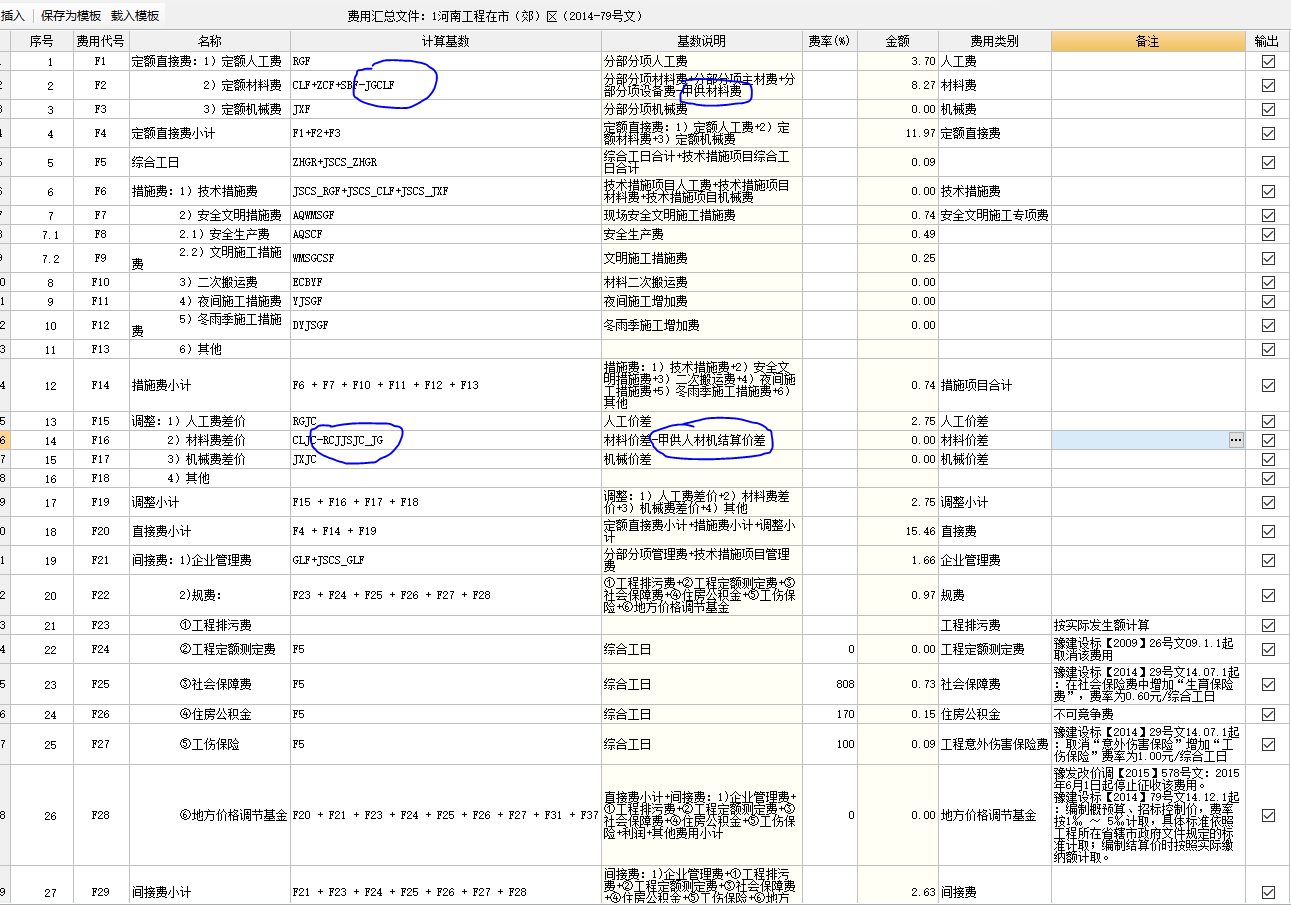The height and width of the screenshot is (905, 1291).
Task: Toggle the 输出 checkbox for the F29 间接费小计 row
Action: pyautogui.click(x=1268, y=892)
